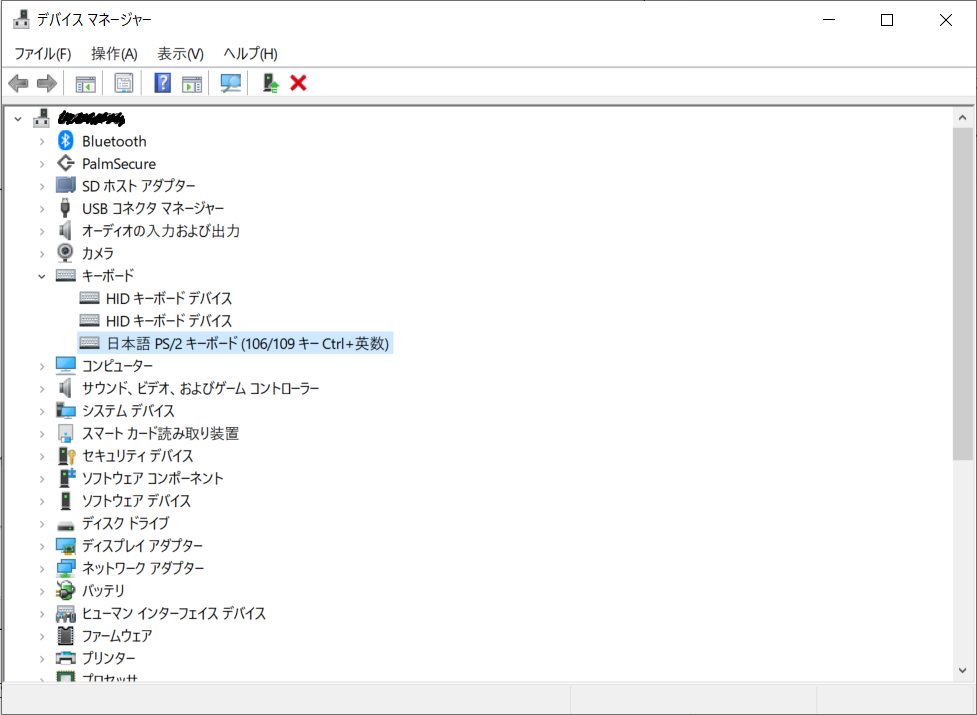Expand the カメラ category

42,254
